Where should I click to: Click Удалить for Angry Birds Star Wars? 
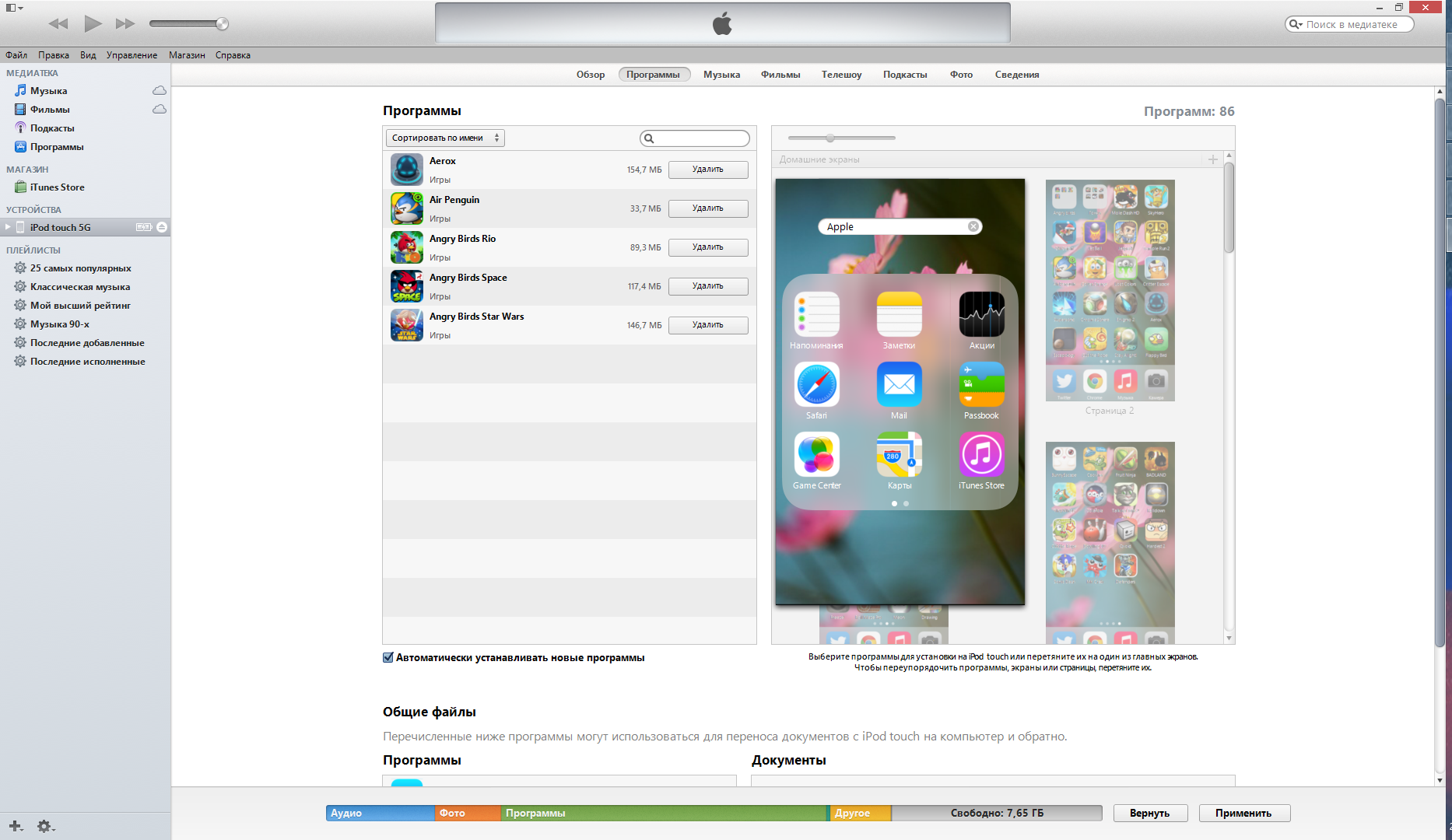click(x=708, y=325)
